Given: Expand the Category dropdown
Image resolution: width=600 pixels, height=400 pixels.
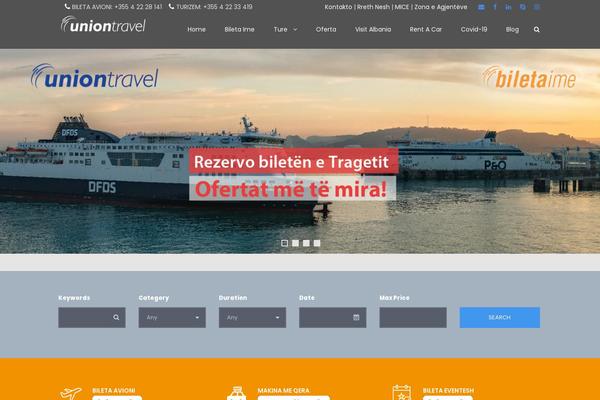Looking at the screenshot, I should [172, 317].
